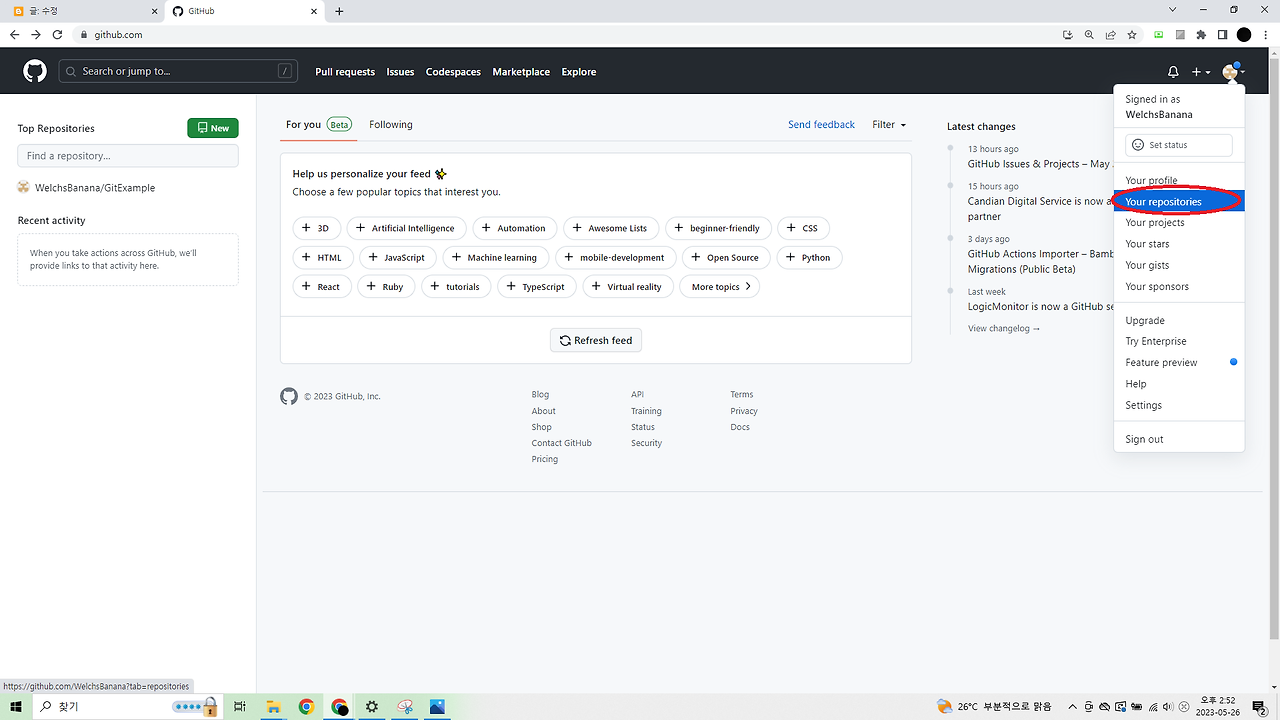Toggle the browser side panel icon
The height and width of the screenshot is (720, 1280).
click(1222, 34)
